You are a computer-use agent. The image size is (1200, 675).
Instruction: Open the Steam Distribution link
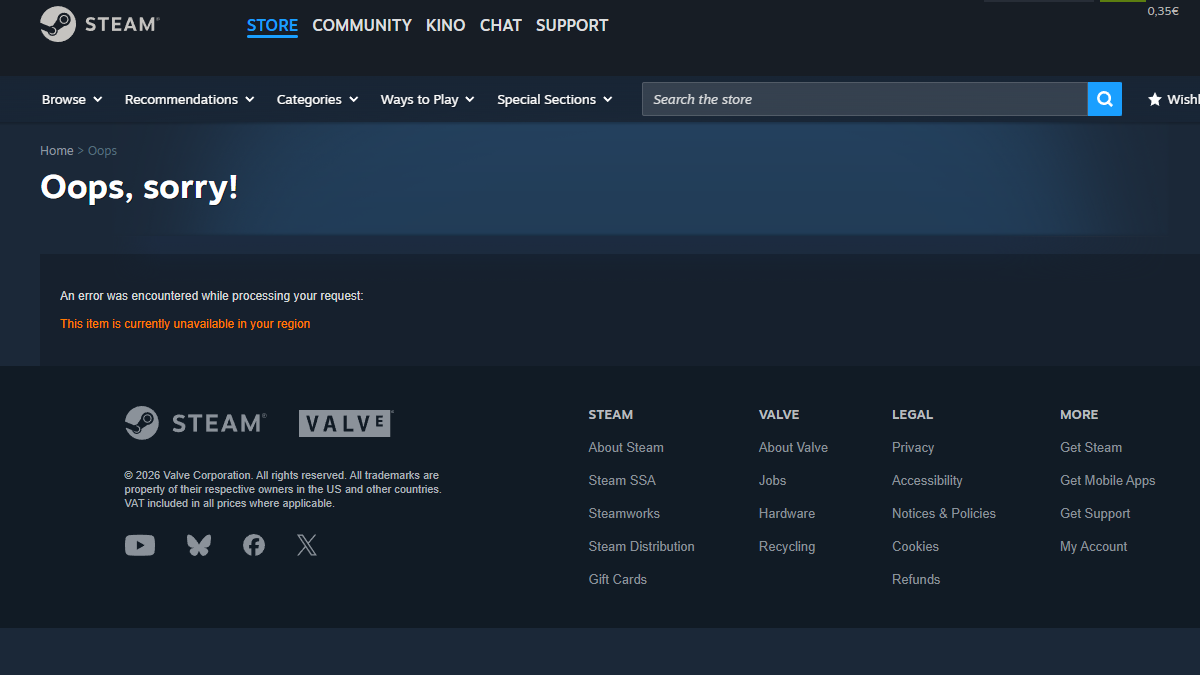[x=641, y=546]
